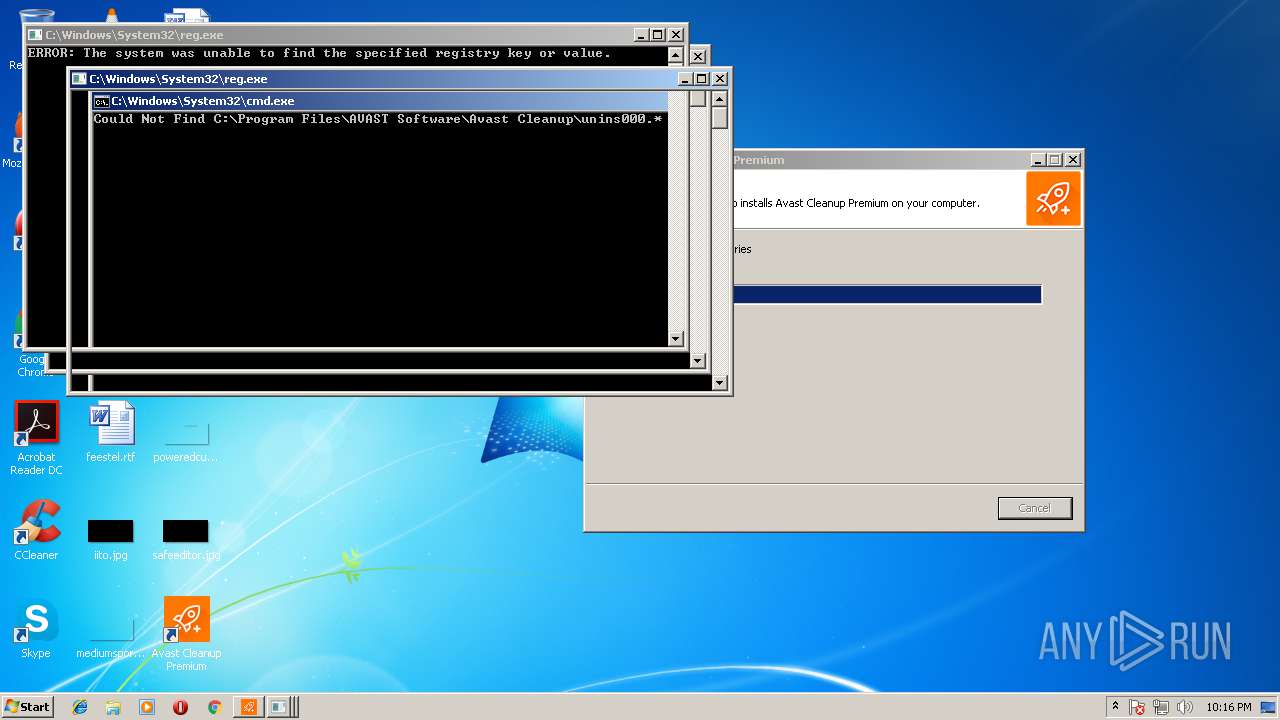
Task: Maximize the front reg.exe window
Action: pyautogui.click(x=702, y=79)
